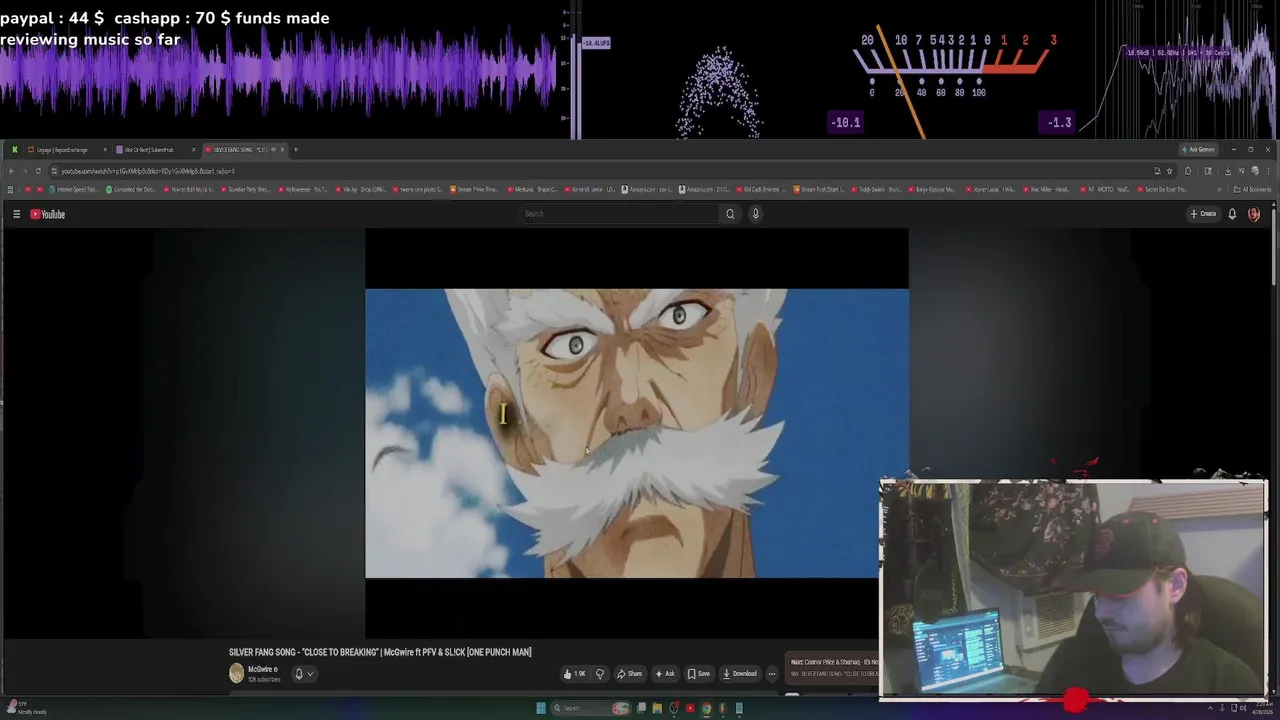
Task: Open File Explorer from the taskbar
Action: [x=657, y=708]
